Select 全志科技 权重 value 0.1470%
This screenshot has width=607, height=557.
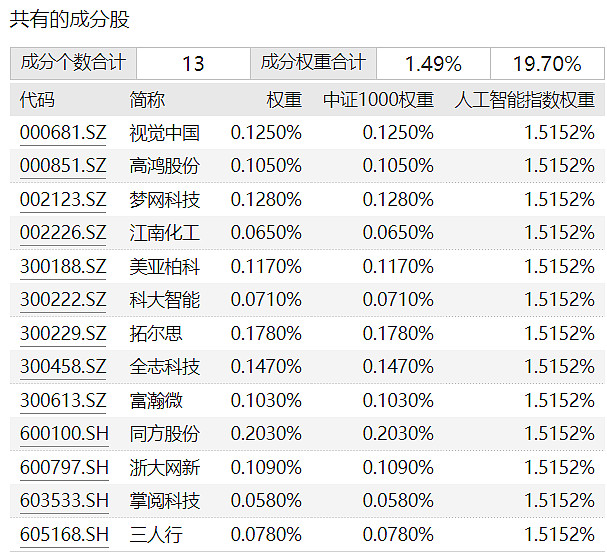coord(266,367)
